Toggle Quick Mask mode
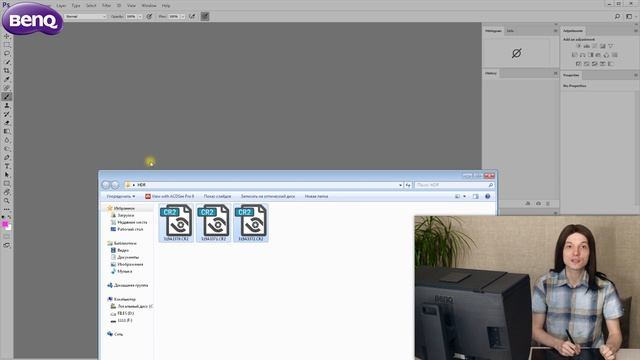Viewport: 640px width, 360px height. click(7, 236)
